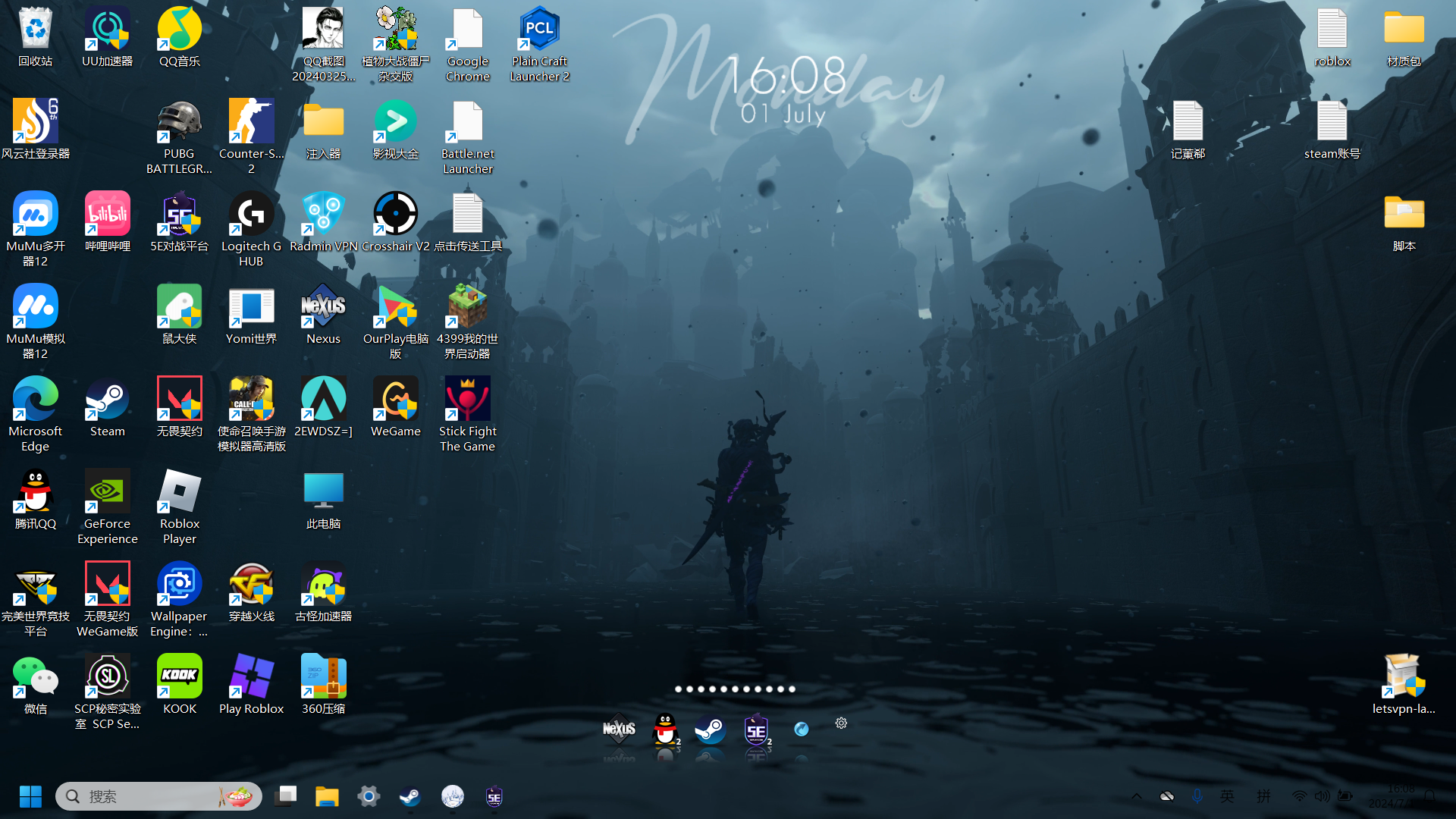Screen dimensions: 1456x819
Task: Select the 4399我的世界启动器 shortcut
Action: tap(468, 322)
